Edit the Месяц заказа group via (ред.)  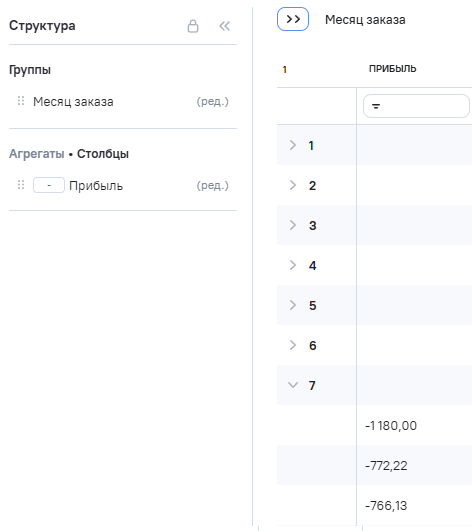tap(213, 101)
